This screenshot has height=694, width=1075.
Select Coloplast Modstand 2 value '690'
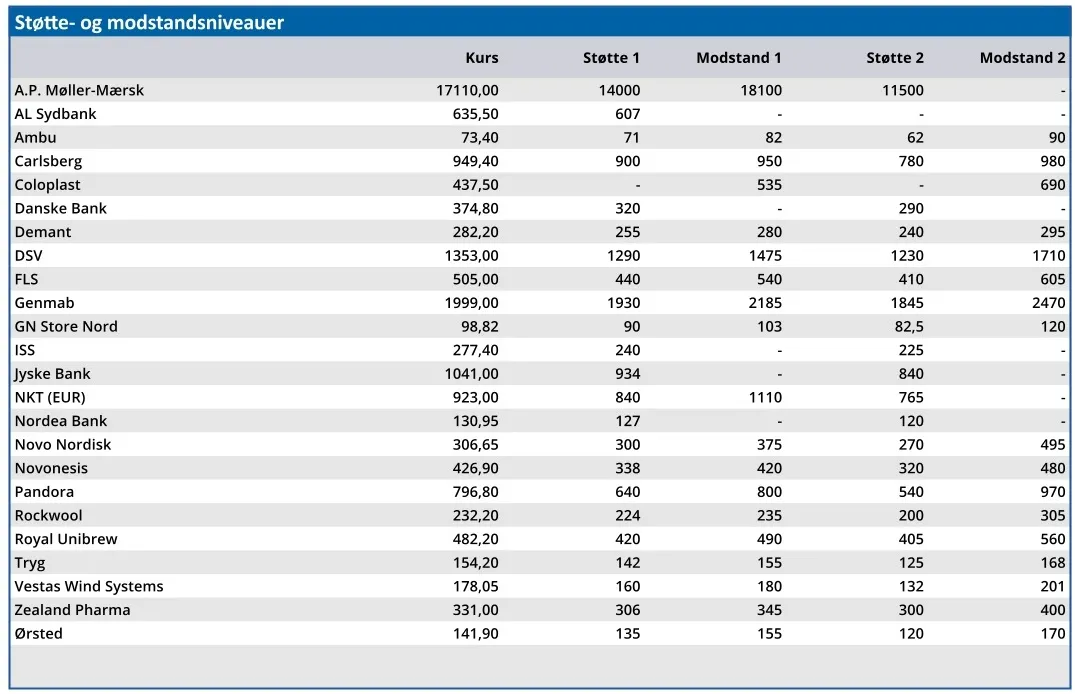1052,184
